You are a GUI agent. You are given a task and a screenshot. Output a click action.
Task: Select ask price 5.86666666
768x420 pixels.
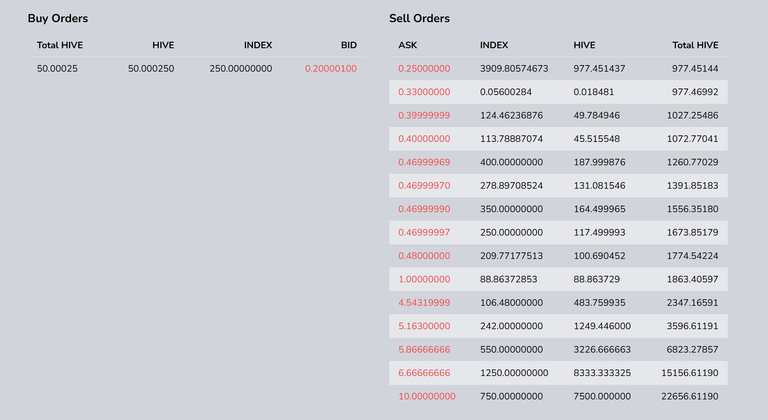point(424,349)
